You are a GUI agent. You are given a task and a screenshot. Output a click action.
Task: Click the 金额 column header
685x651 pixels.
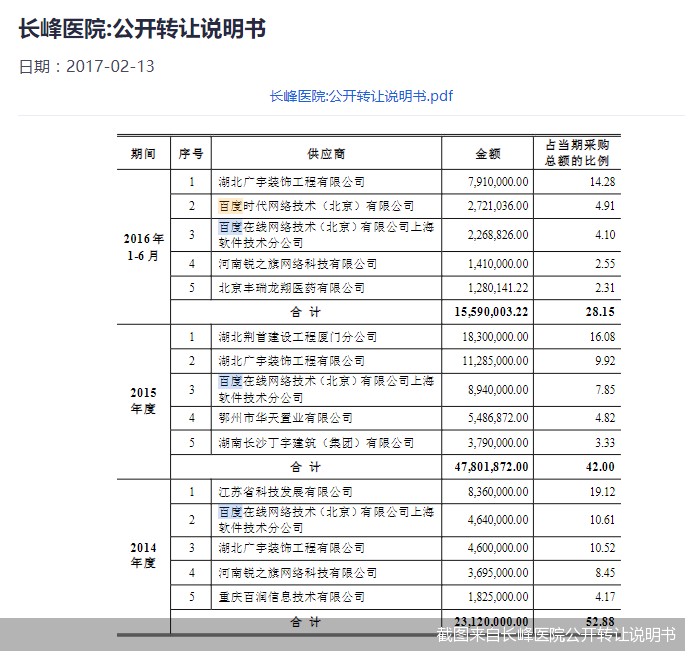click(487, 154)
